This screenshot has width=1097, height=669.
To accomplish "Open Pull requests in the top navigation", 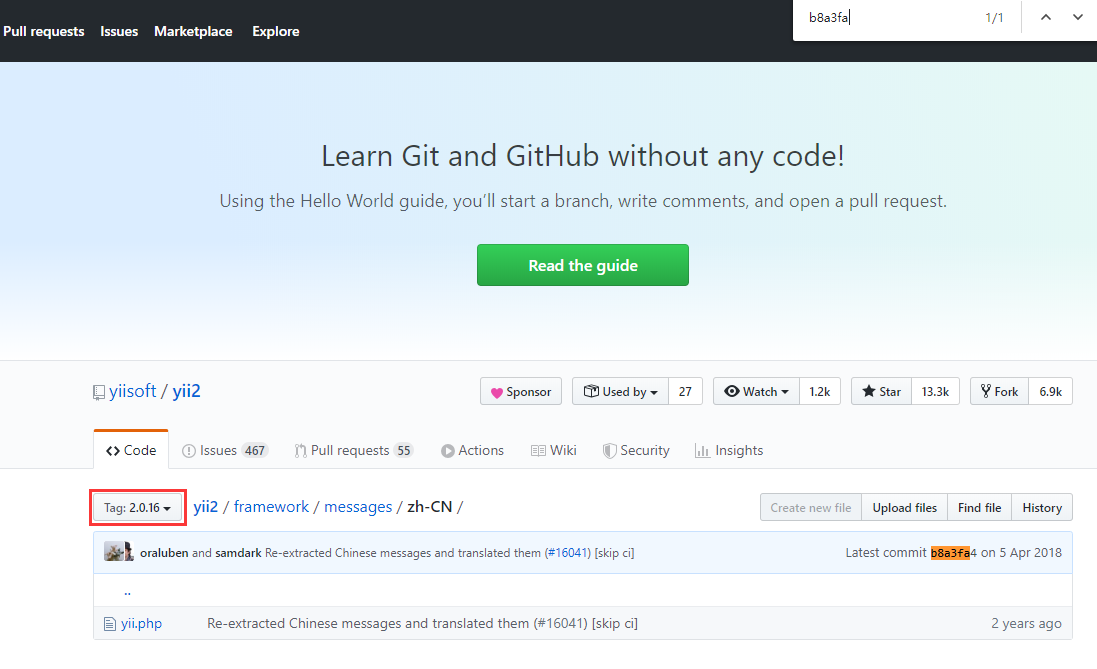I will (x=43, y=31).
